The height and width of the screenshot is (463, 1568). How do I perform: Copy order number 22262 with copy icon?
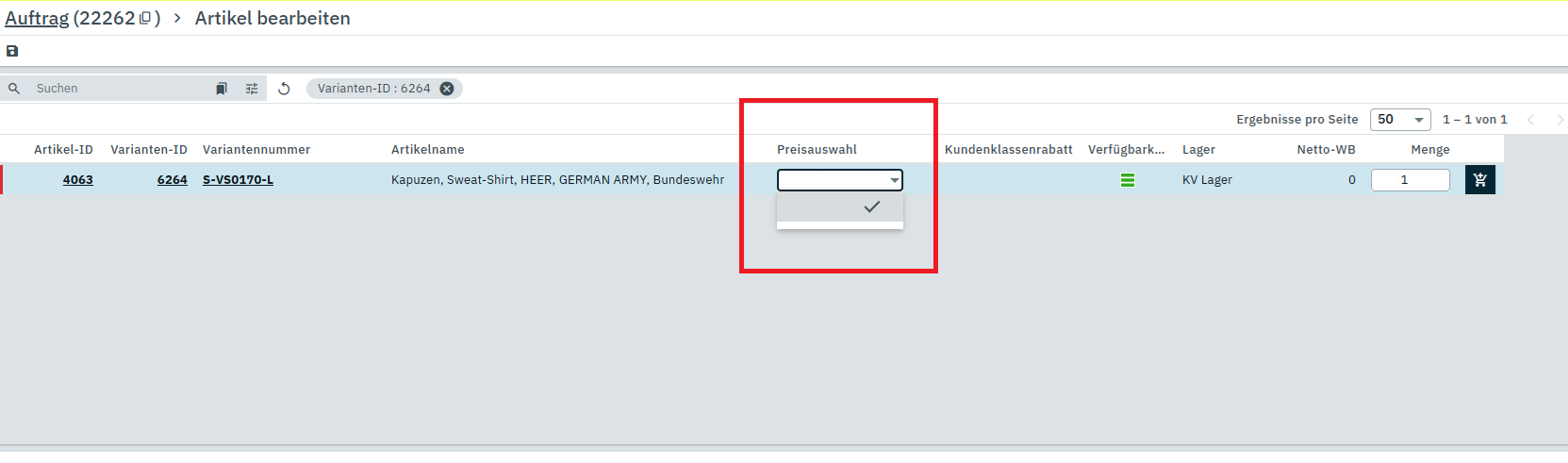coord(145,18)
